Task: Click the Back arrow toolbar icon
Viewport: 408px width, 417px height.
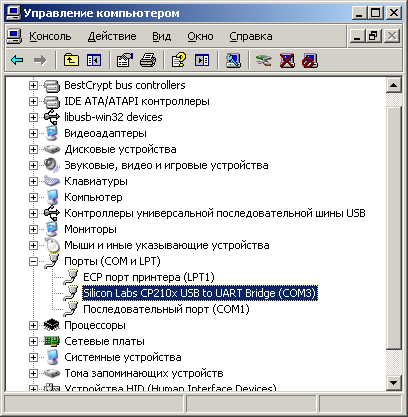Action: coord(17,60)
